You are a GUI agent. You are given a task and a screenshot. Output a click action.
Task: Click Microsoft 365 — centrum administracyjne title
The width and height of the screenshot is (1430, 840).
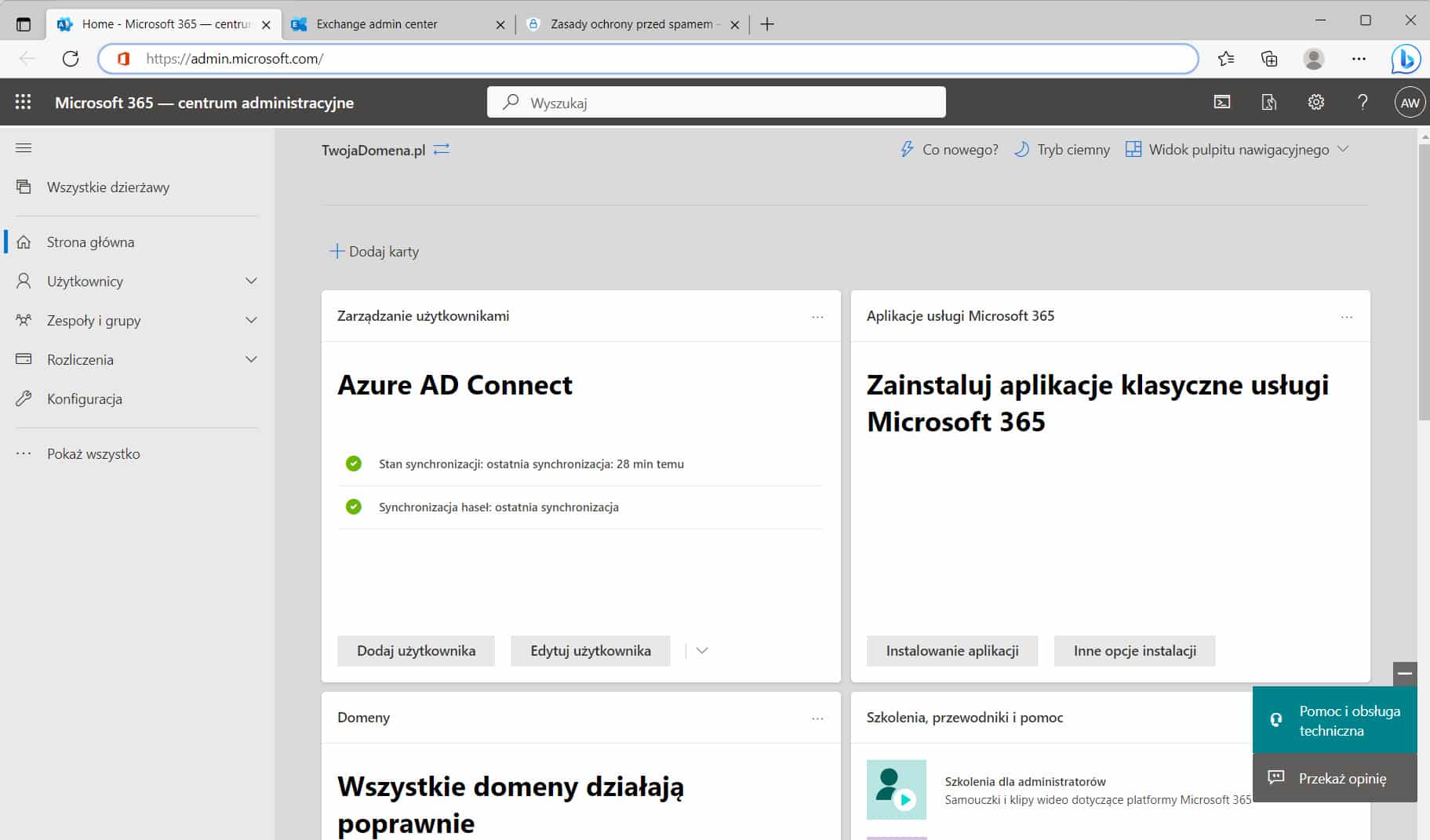click(x=204, y=103)
